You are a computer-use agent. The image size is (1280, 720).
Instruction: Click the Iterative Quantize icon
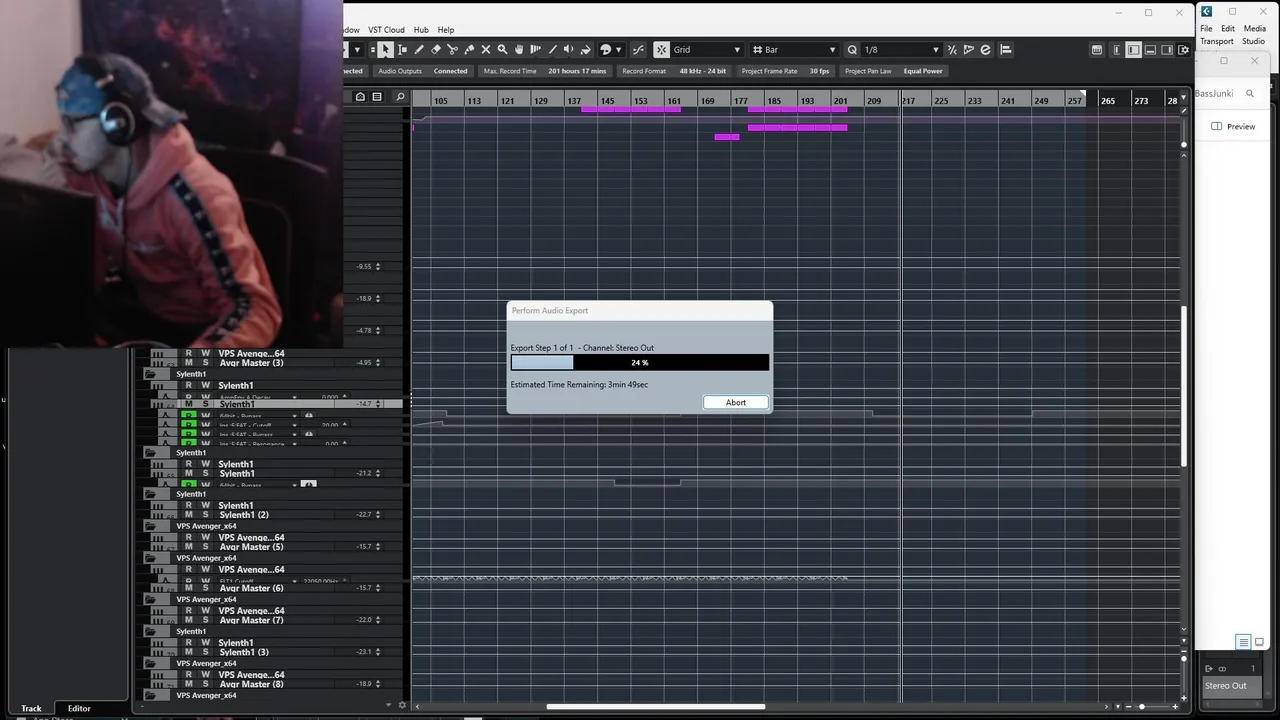[952, 50]
